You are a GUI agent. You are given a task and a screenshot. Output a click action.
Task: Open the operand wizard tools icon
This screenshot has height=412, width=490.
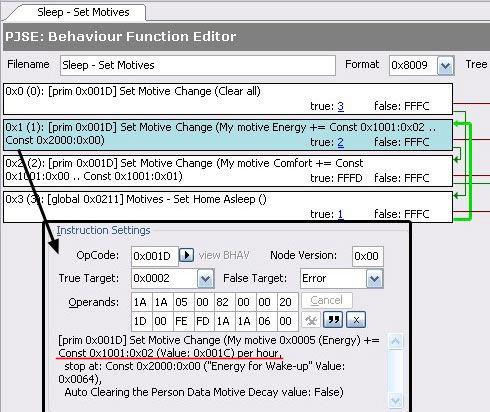(311, 321)
